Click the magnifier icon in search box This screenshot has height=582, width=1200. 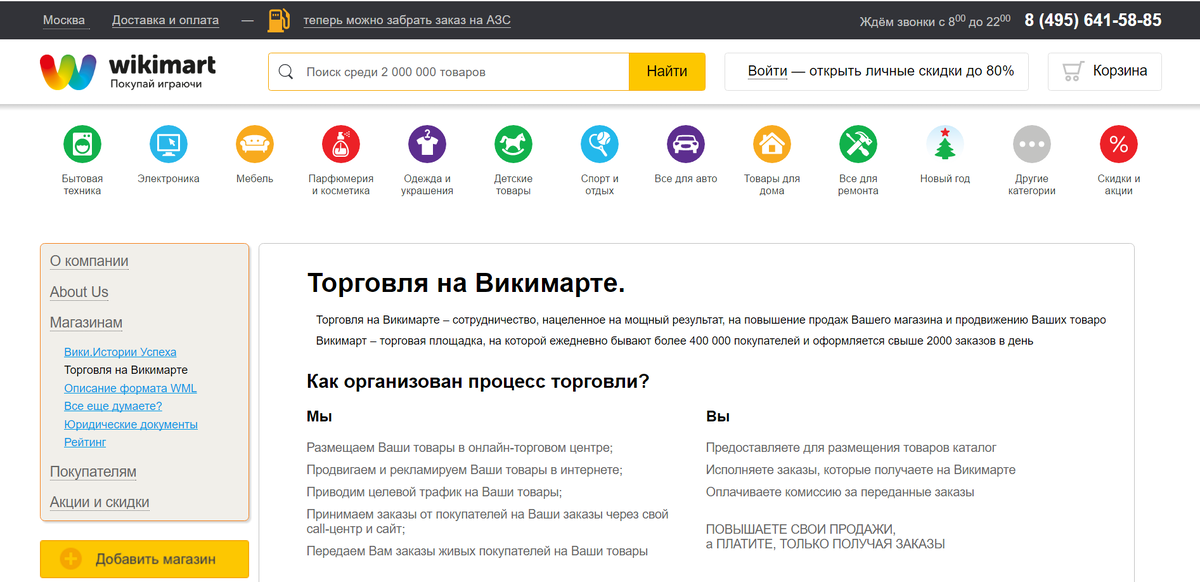(286, 72)
